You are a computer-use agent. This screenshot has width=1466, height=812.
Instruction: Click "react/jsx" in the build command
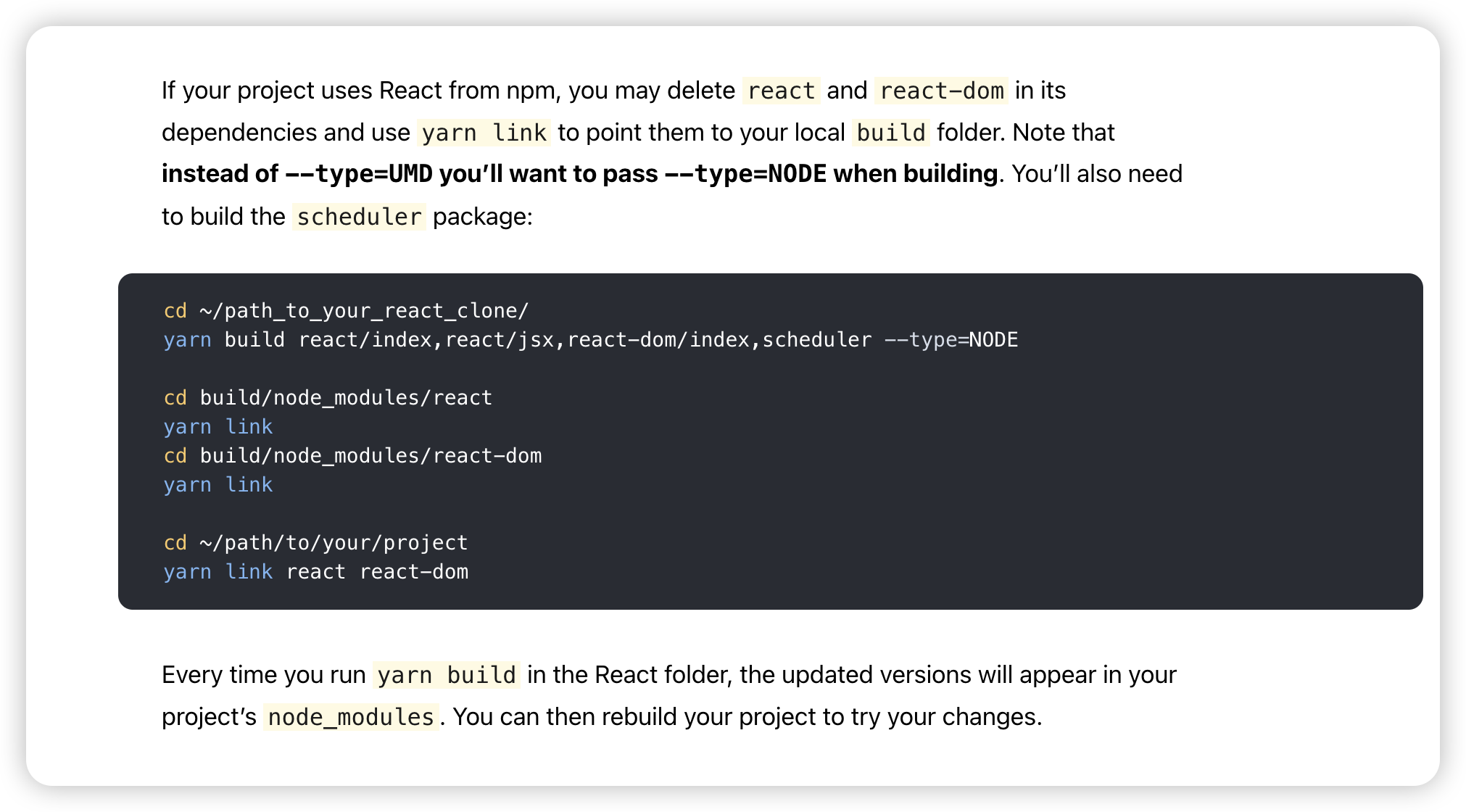[x=500, y=340]
